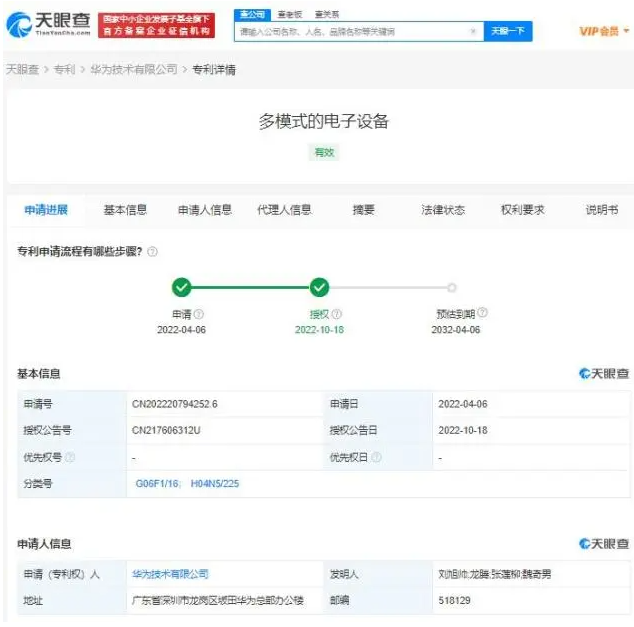The height and width of the screenshot is (627, 634).
Task: Click the green 有效 status tag
Action: click(324, 152)
